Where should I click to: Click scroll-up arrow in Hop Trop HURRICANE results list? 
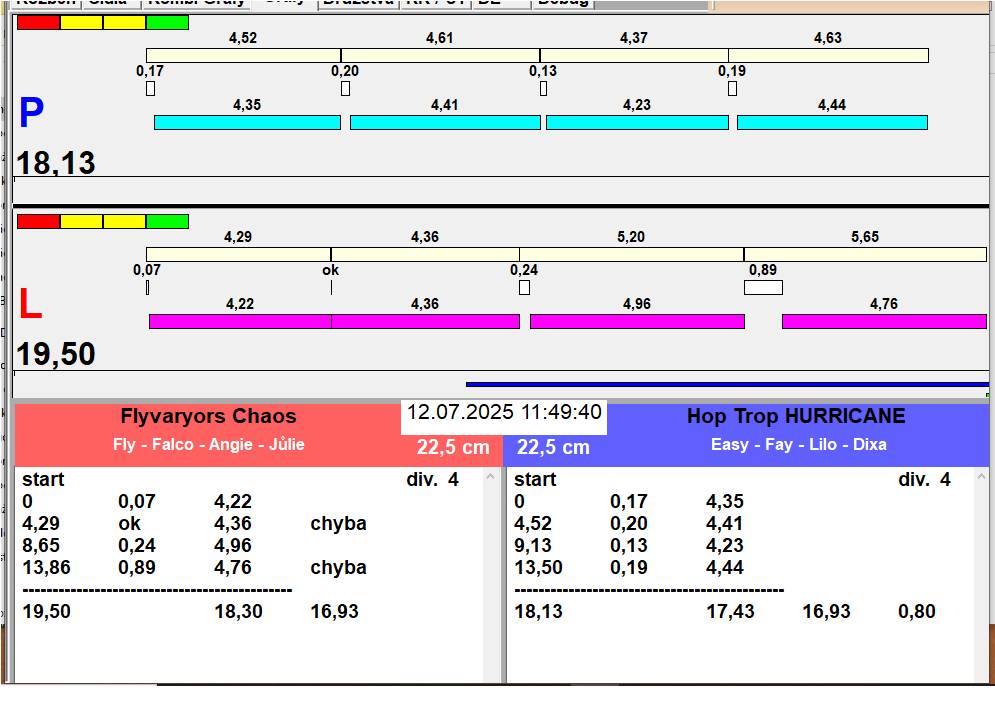coord(982,476)
